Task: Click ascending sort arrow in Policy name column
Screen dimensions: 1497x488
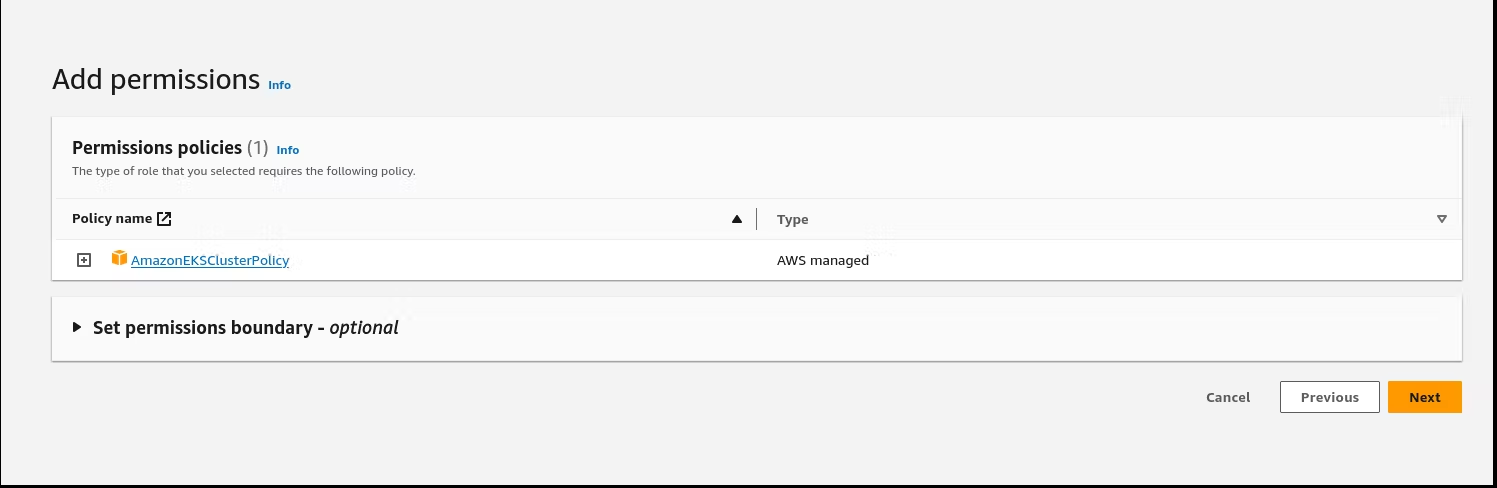Action: [737, 219]
